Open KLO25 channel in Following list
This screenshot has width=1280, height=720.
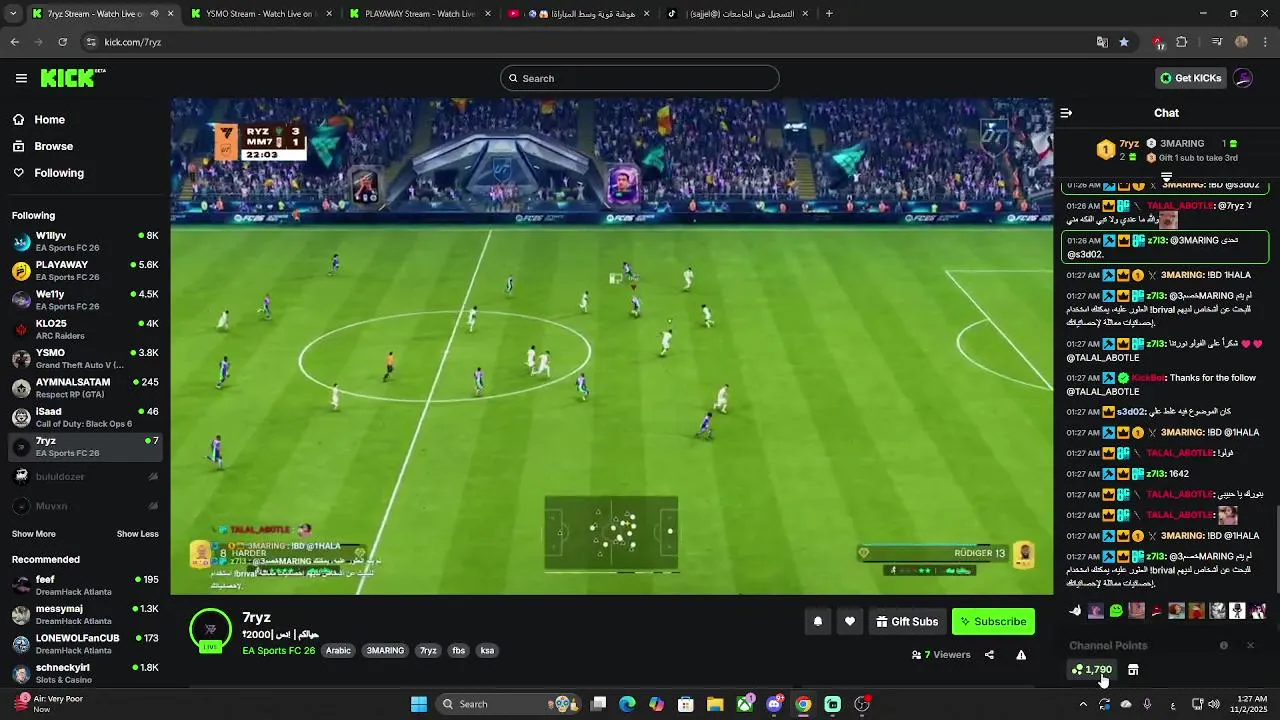(x=85, y=329)
